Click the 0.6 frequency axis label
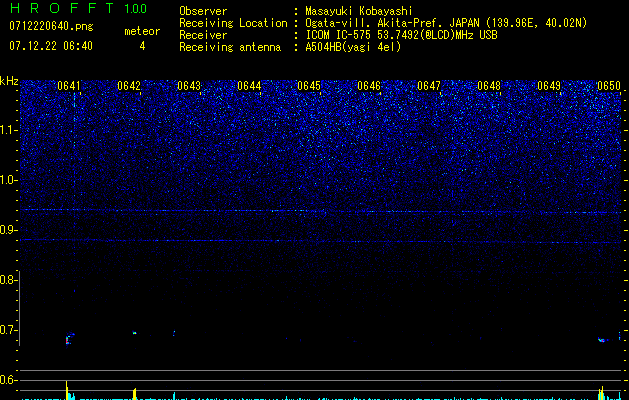Viewport: 629px width, 400px height. click(x=7, y=380)
